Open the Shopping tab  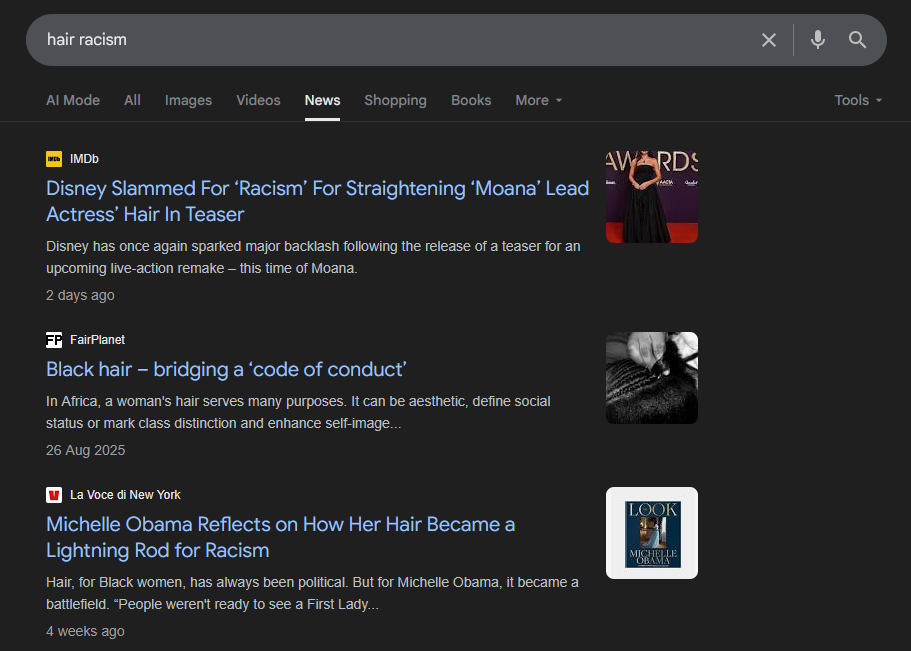(x=396, y=100)
